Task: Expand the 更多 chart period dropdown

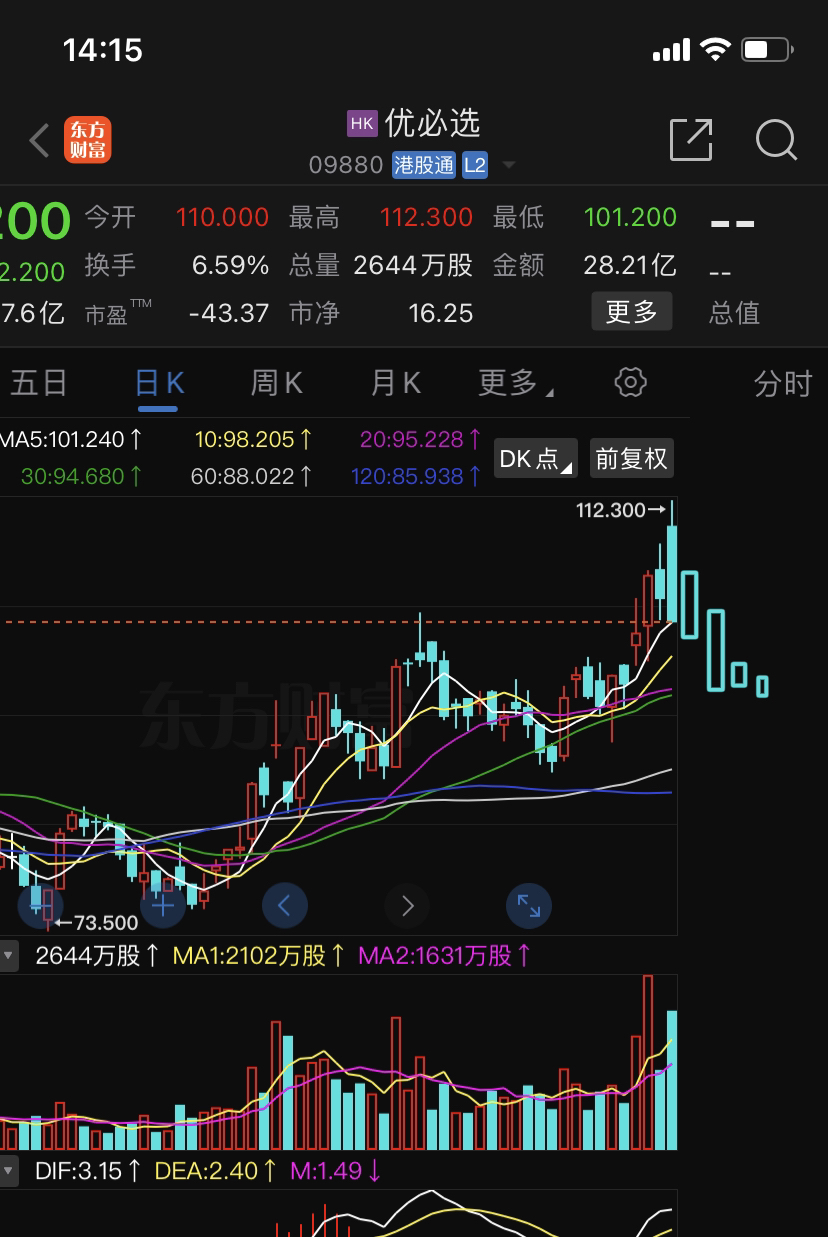Action: [515, 382]
